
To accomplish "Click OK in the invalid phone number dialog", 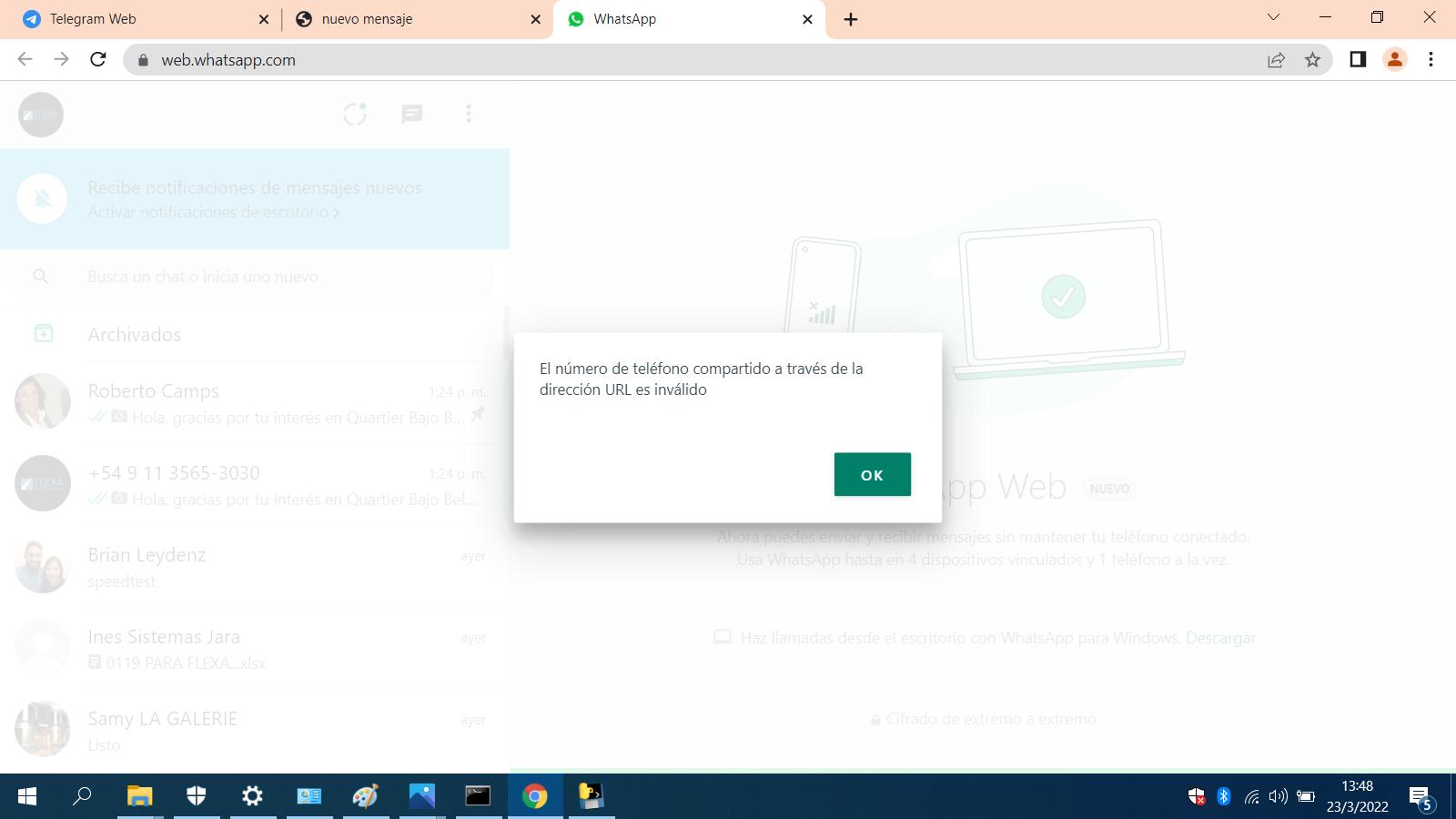I will click(x=872, y=474).
